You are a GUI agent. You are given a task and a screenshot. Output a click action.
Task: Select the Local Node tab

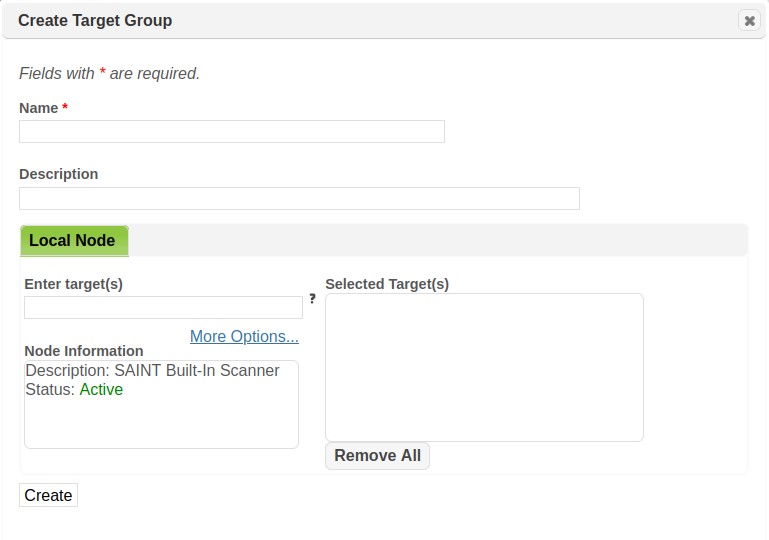(x=73, y=241)
